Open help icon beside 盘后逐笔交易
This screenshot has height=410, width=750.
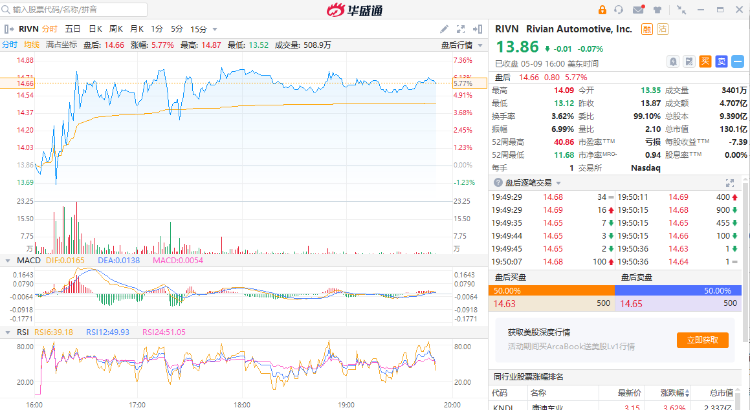point(498,183)
